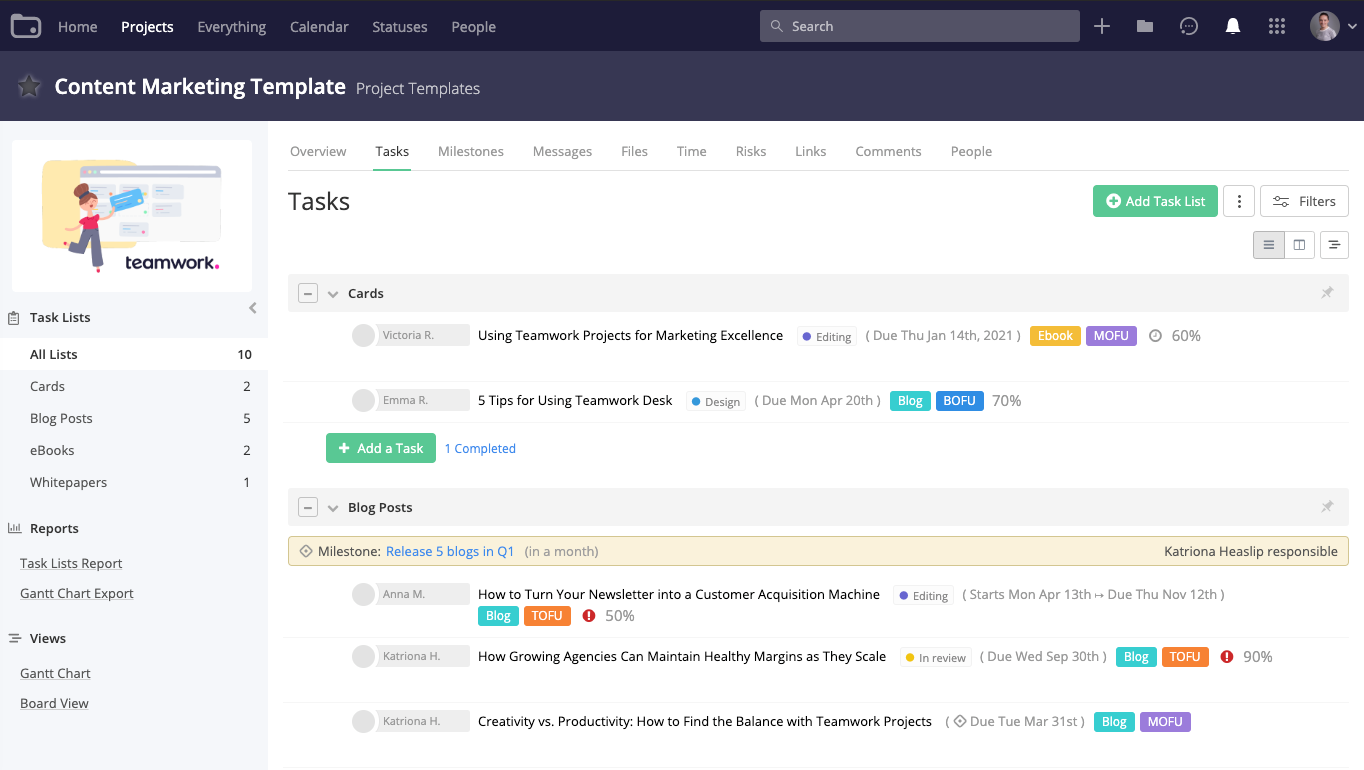Switch to the Milestones tab
The image size is (1364, 770).
[x=470, y=152]
